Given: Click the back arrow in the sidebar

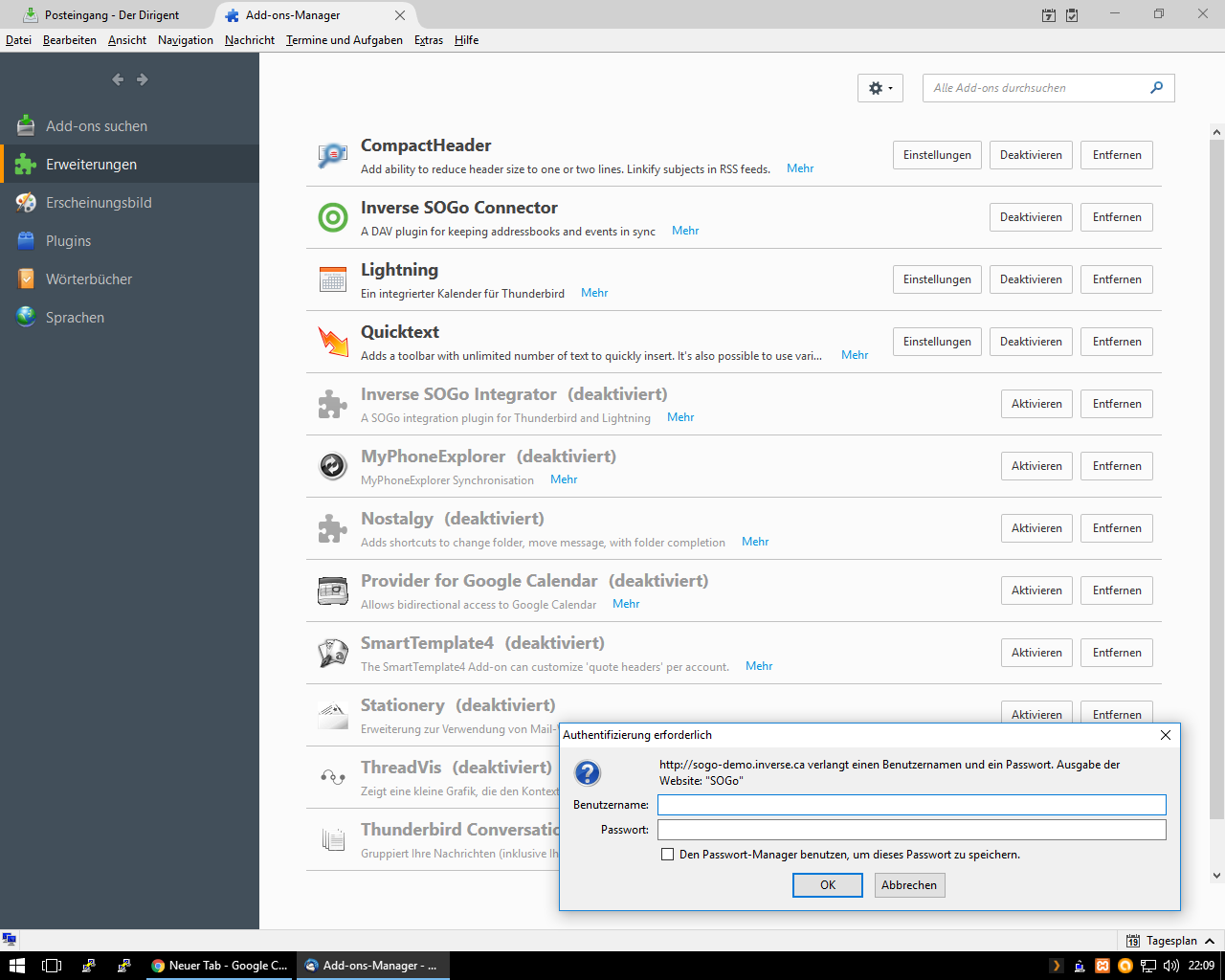Looking at the screenshot, I should [118, 79].
